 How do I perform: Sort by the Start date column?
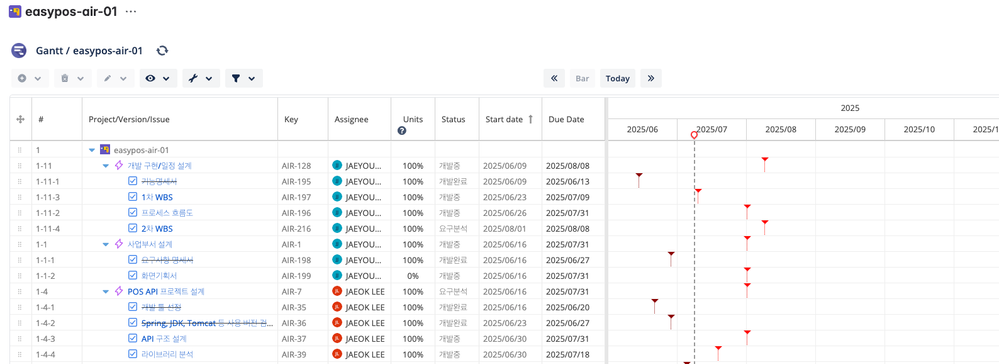click(x=509, y=119)
